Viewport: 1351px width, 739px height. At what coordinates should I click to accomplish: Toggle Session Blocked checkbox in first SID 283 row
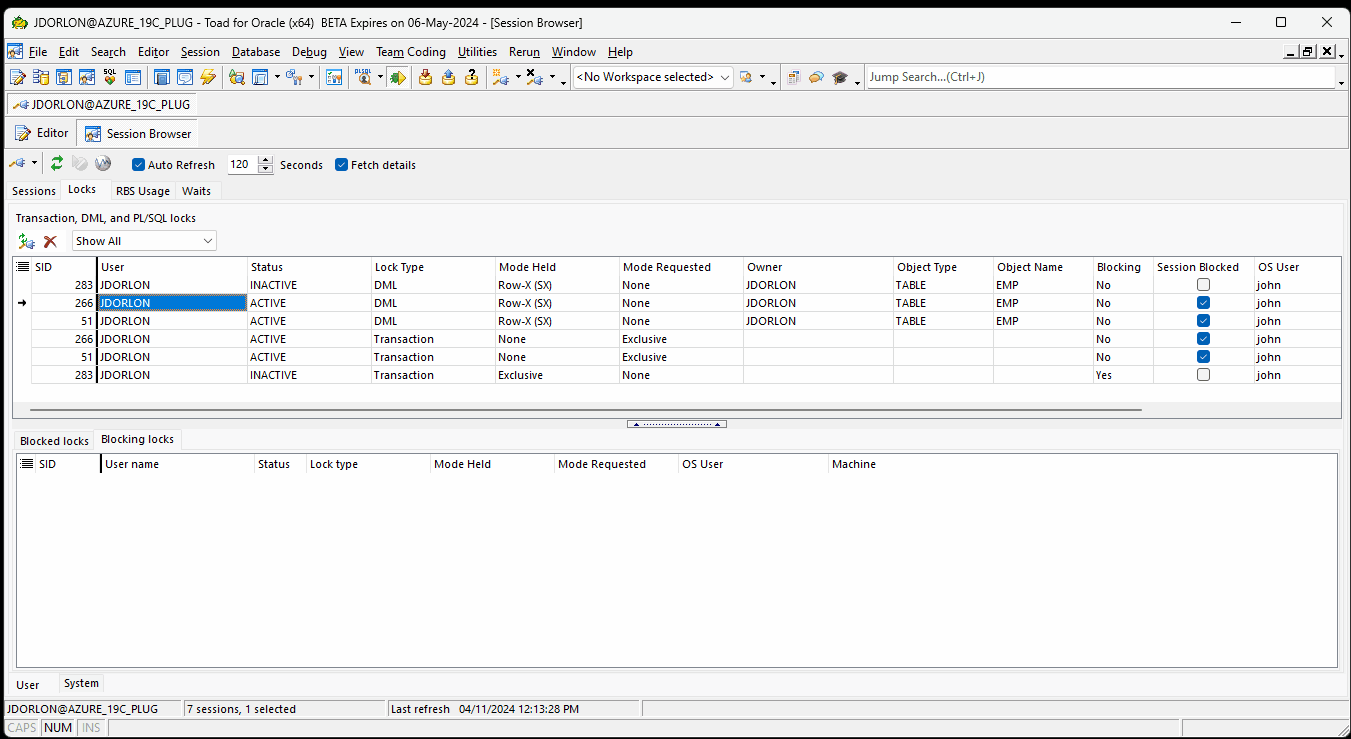[1203, 285]
